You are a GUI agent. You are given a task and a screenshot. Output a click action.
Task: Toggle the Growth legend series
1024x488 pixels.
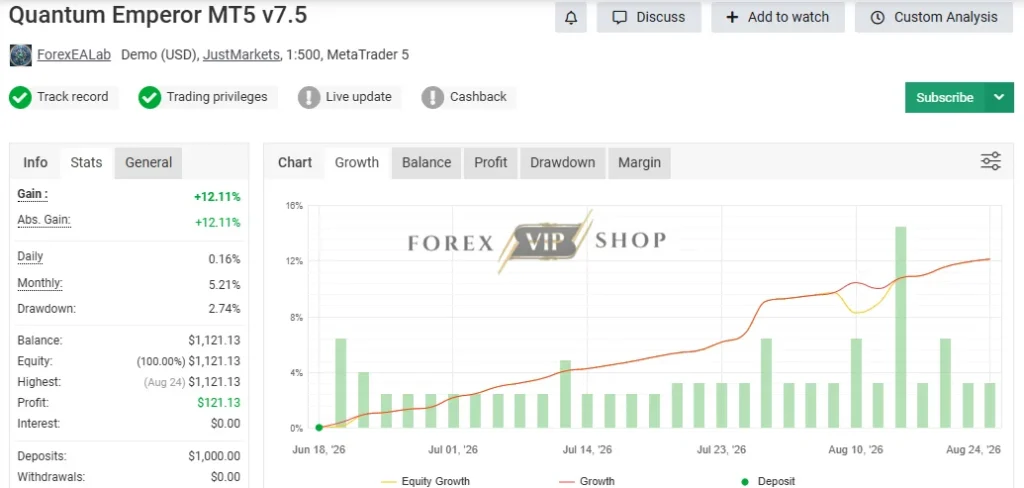coord(587,481)
